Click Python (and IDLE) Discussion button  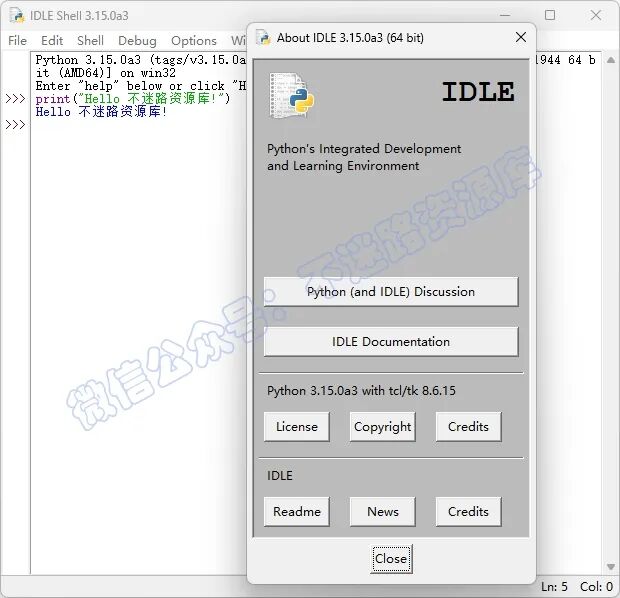(391, 292)
